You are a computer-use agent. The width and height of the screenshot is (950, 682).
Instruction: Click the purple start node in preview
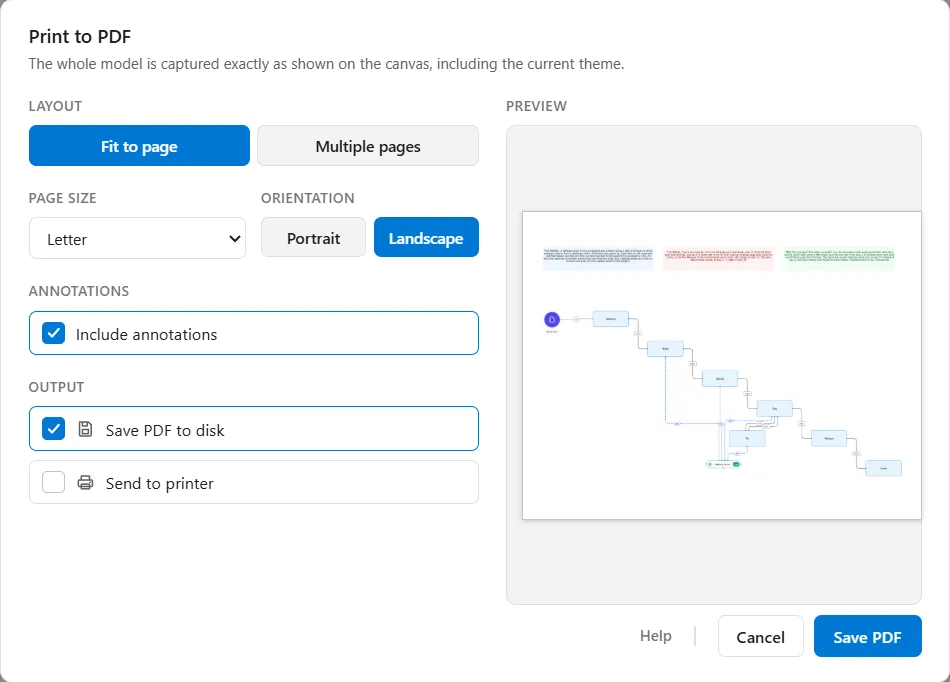(552, 319)
